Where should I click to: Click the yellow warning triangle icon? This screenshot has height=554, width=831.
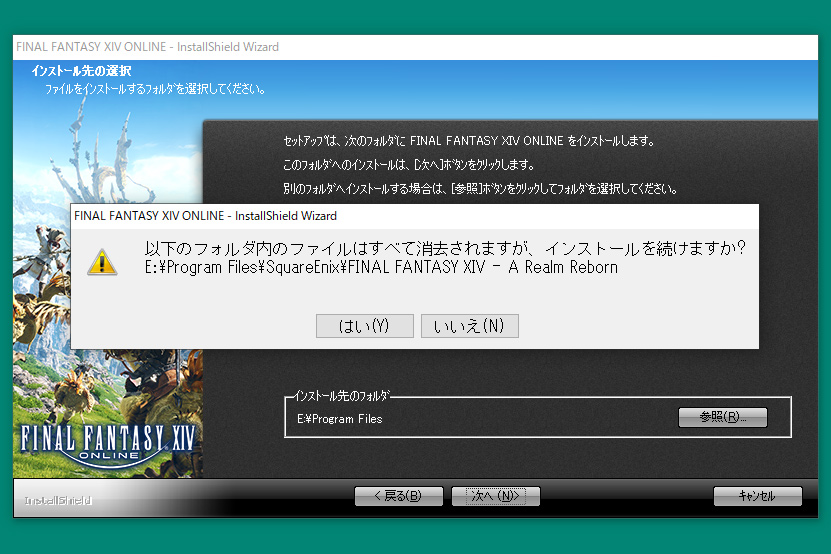click(102, 262)
